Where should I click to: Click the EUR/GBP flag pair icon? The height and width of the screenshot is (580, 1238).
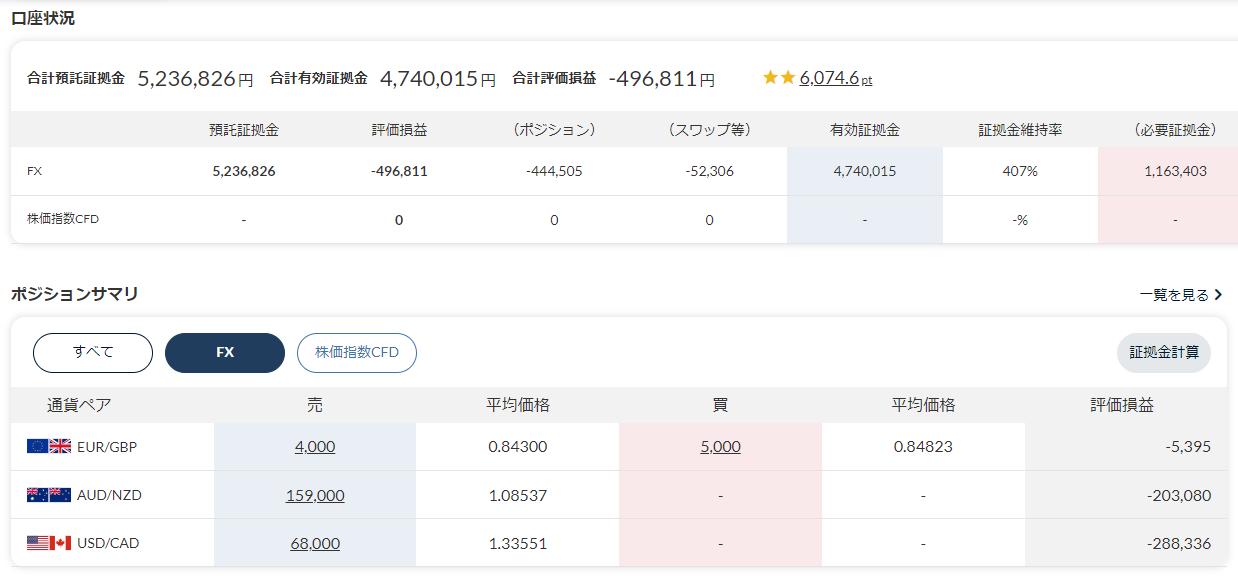[49, 447]
